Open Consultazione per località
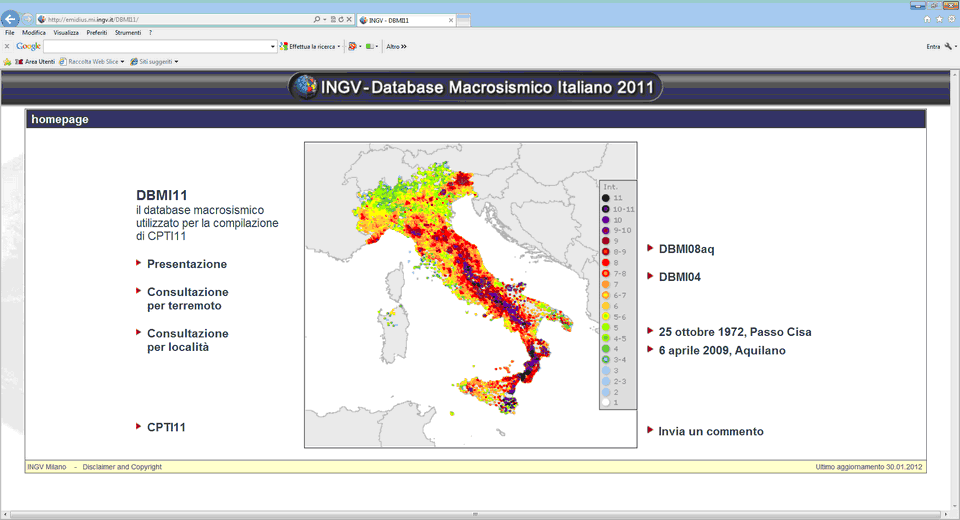 pos(187,340)
